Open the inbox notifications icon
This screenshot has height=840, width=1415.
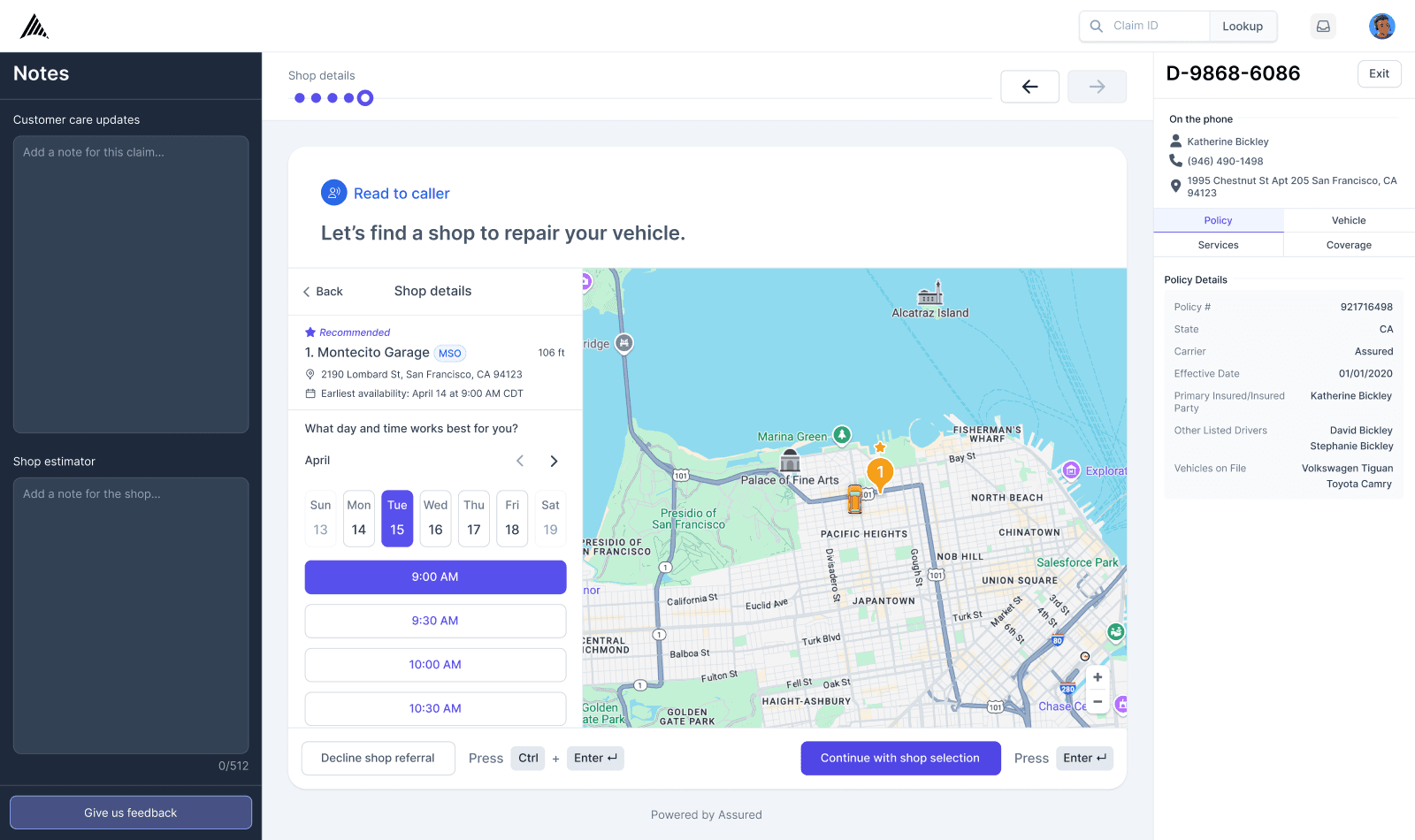(x=1323, y=26)
